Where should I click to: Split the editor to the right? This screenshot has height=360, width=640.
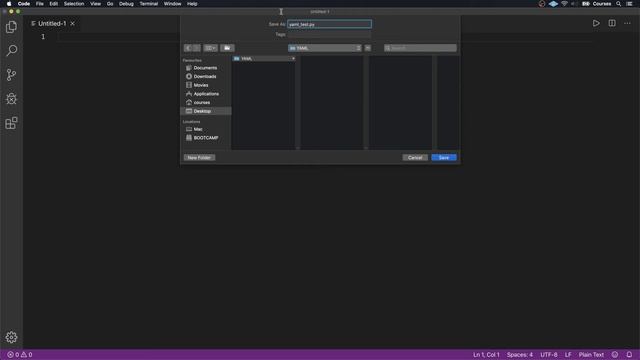tap(612, 23)
